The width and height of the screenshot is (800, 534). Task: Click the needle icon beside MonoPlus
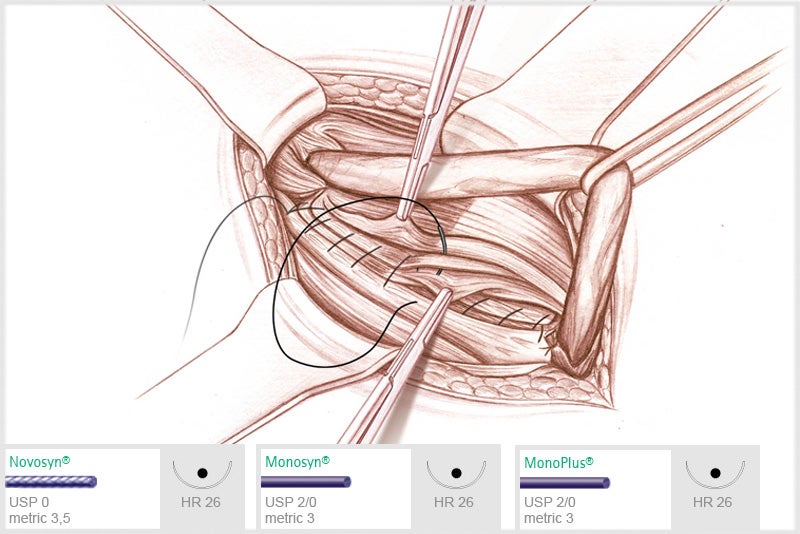click(x=715, y=474)
